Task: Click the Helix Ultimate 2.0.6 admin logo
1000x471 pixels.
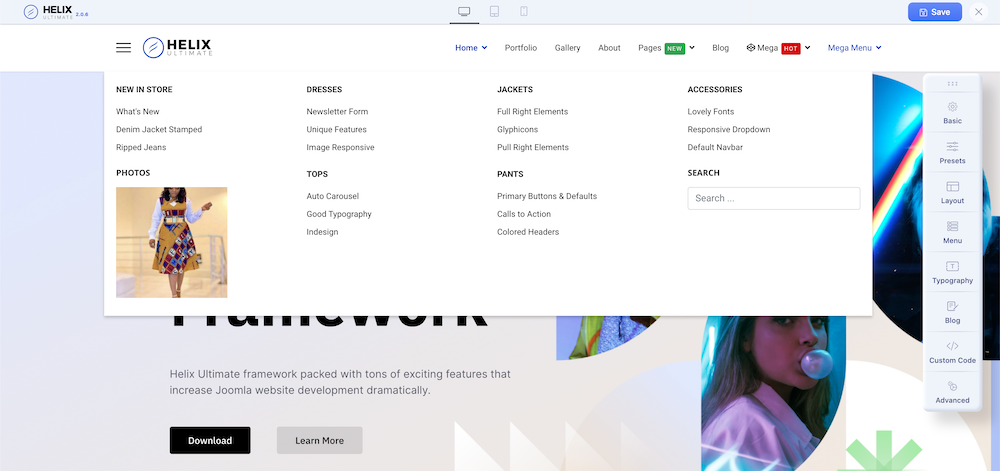Action: pyautogui.click(x=55, y=11)
